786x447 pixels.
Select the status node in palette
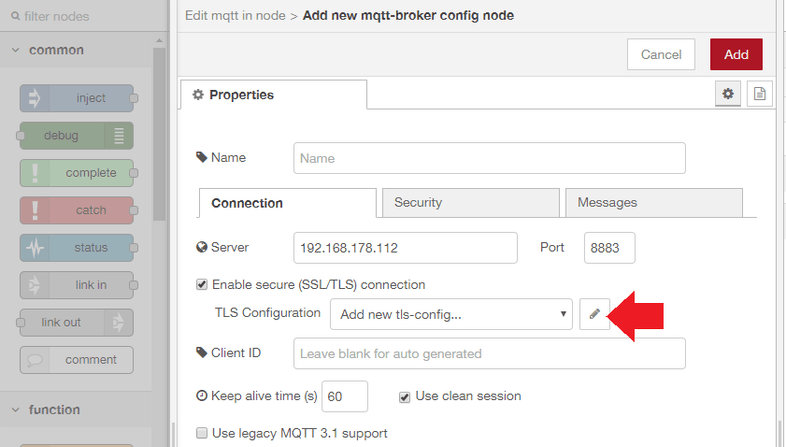click(77, 247)
